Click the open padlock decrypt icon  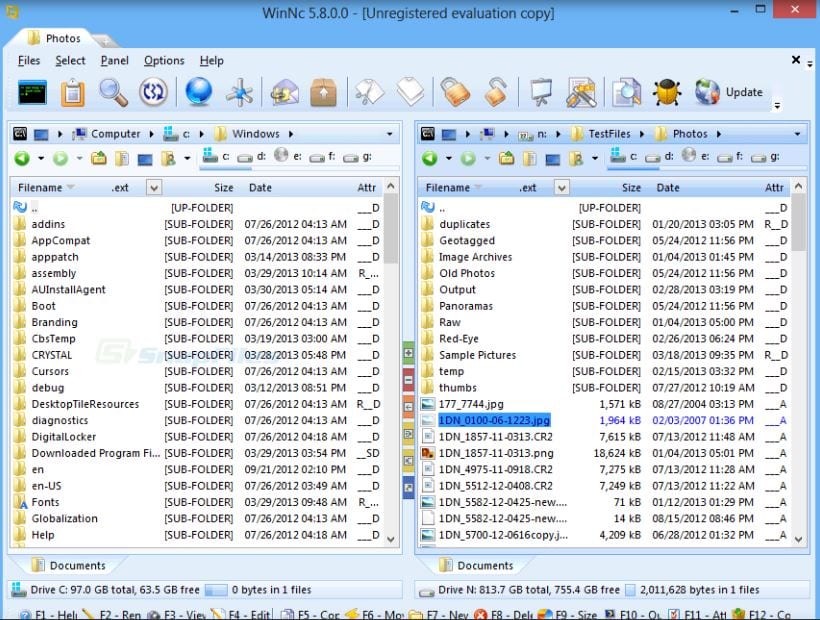click(x=496, y=92)
